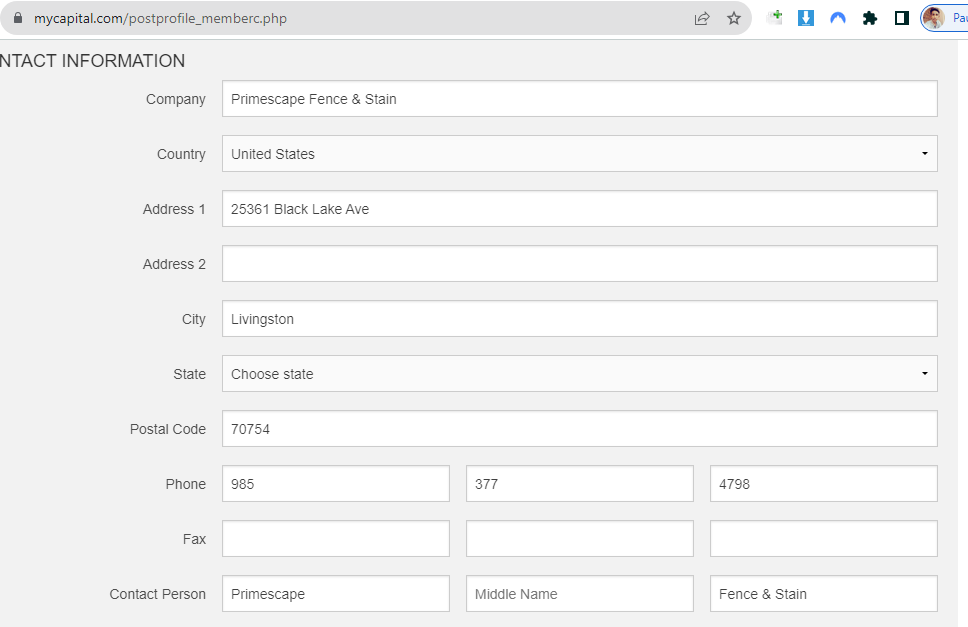968x627 pixels.
Task: Open the Extensions puzzle piece menu
Action: click(870, 18)
